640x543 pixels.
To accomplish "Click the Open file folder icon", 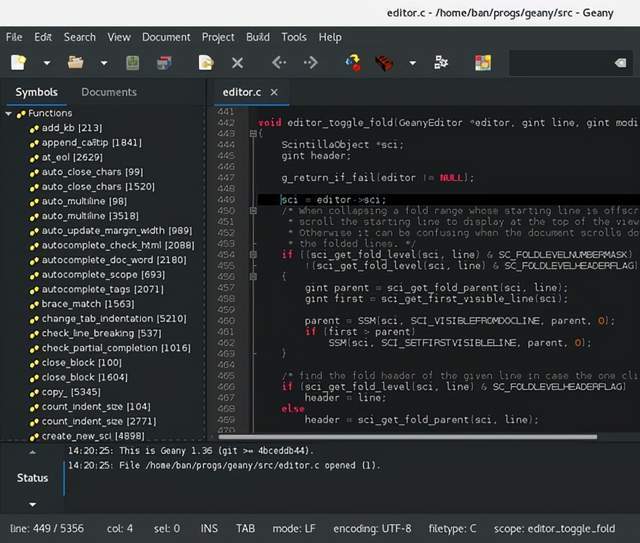I will 75,63.
